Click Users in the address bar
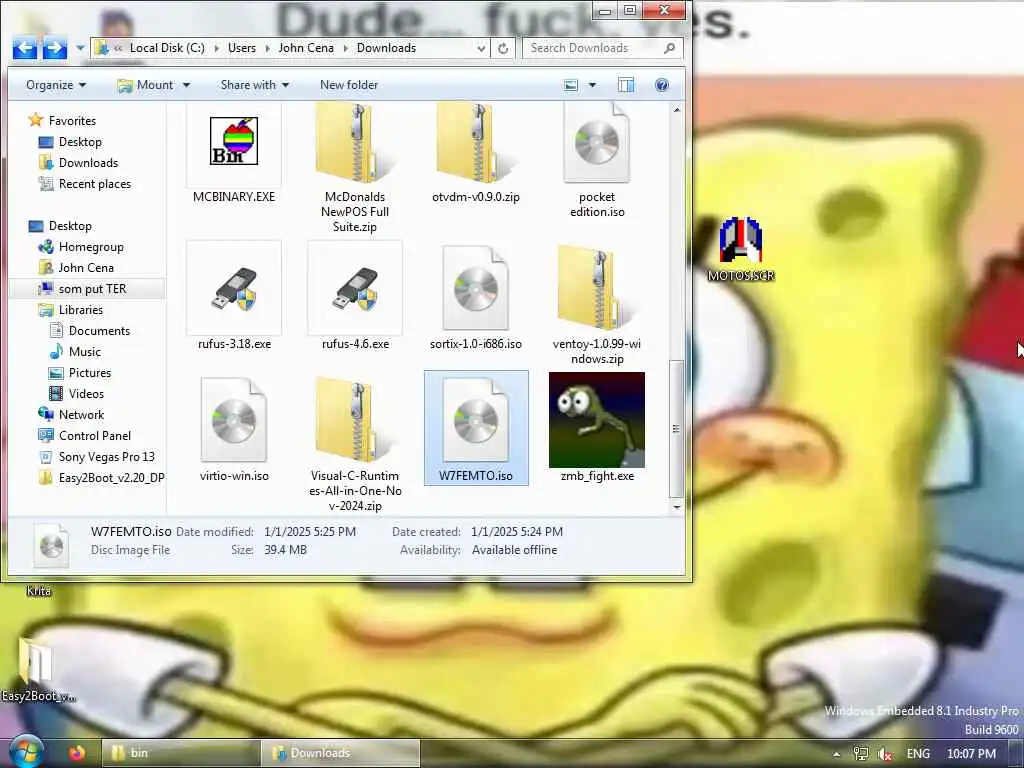This screenshot has height=768, width=1024. [x=242, y=48]
